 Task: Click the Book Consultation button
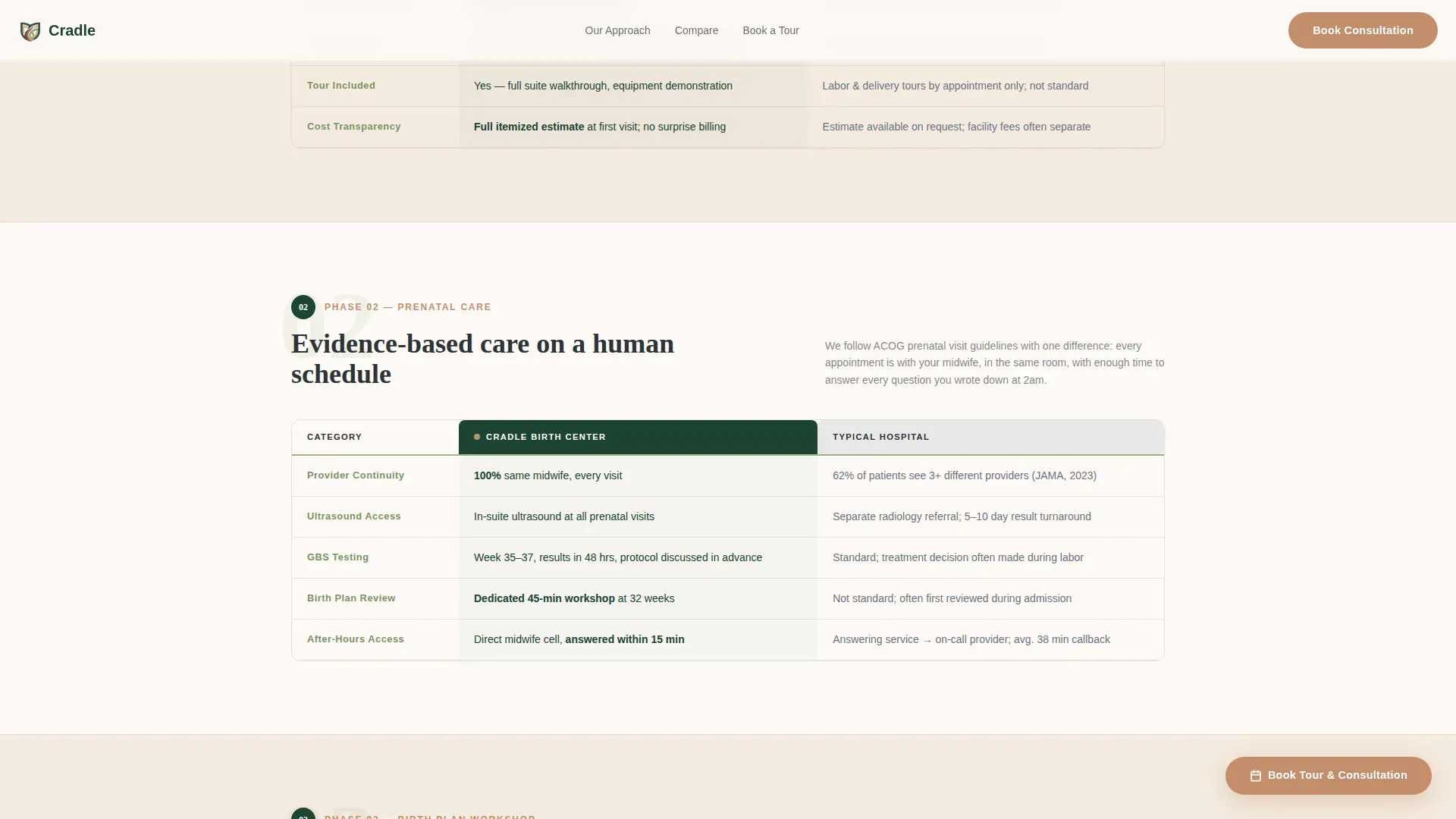coord(1363,30)
